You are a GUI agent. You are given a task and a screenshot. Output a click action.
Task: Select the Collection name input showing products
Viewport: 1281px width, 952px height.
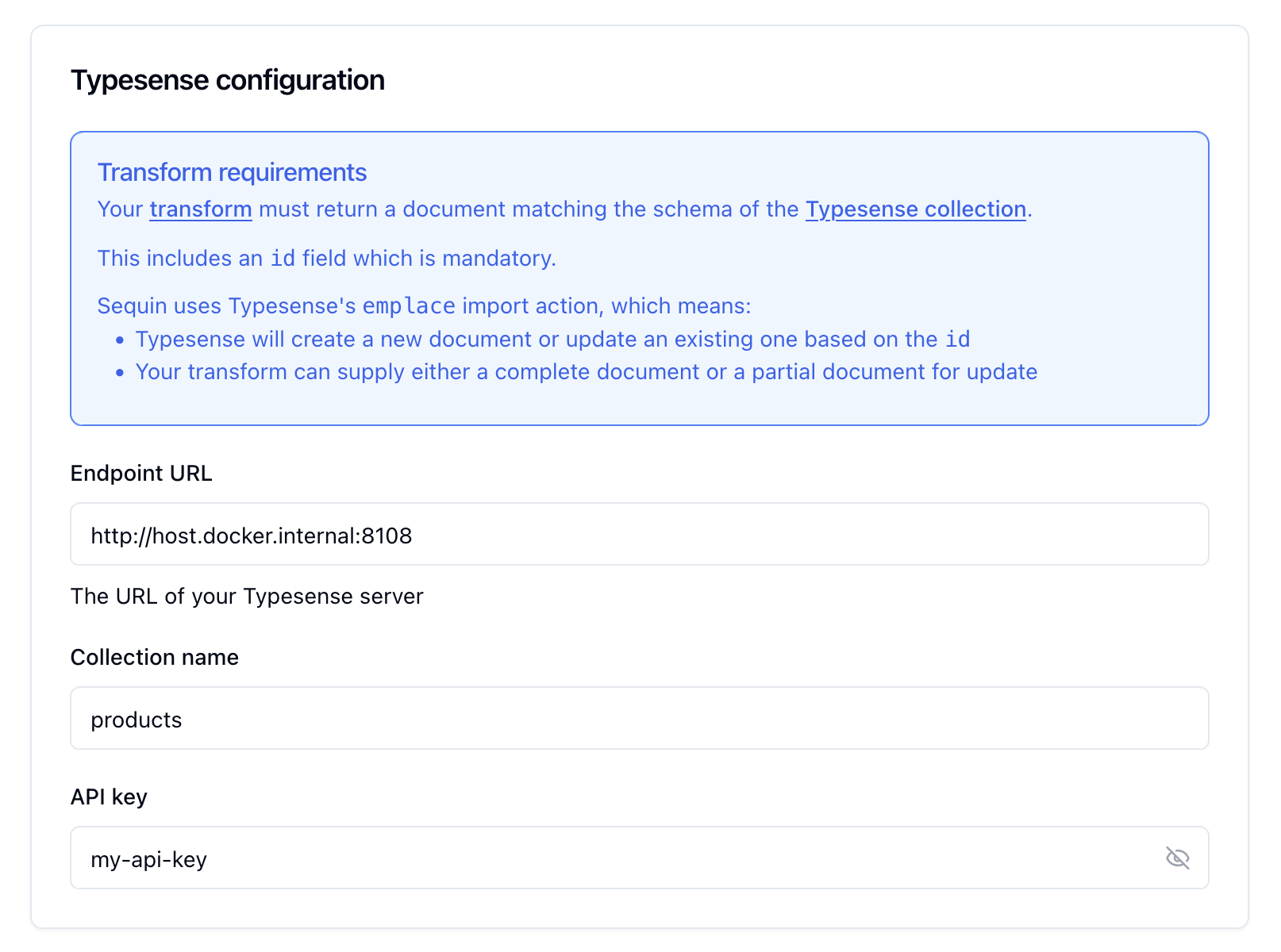pyautogui.click(x=556, y=719)
